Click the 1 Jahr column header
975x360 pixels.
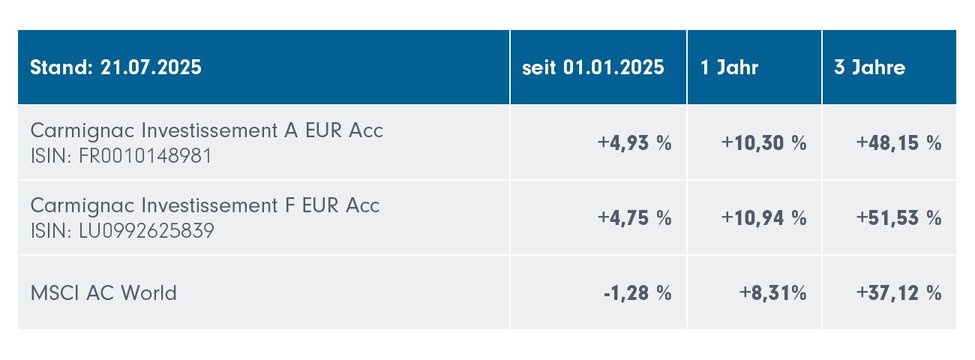(754, 67)
